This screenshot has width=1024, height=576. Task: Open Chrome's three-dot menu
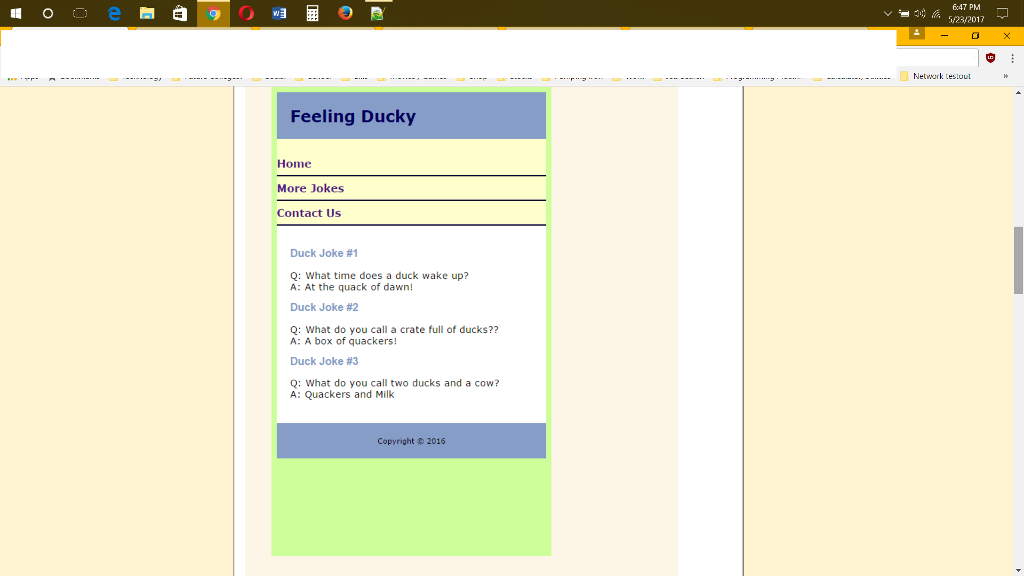coord(1013,58)
